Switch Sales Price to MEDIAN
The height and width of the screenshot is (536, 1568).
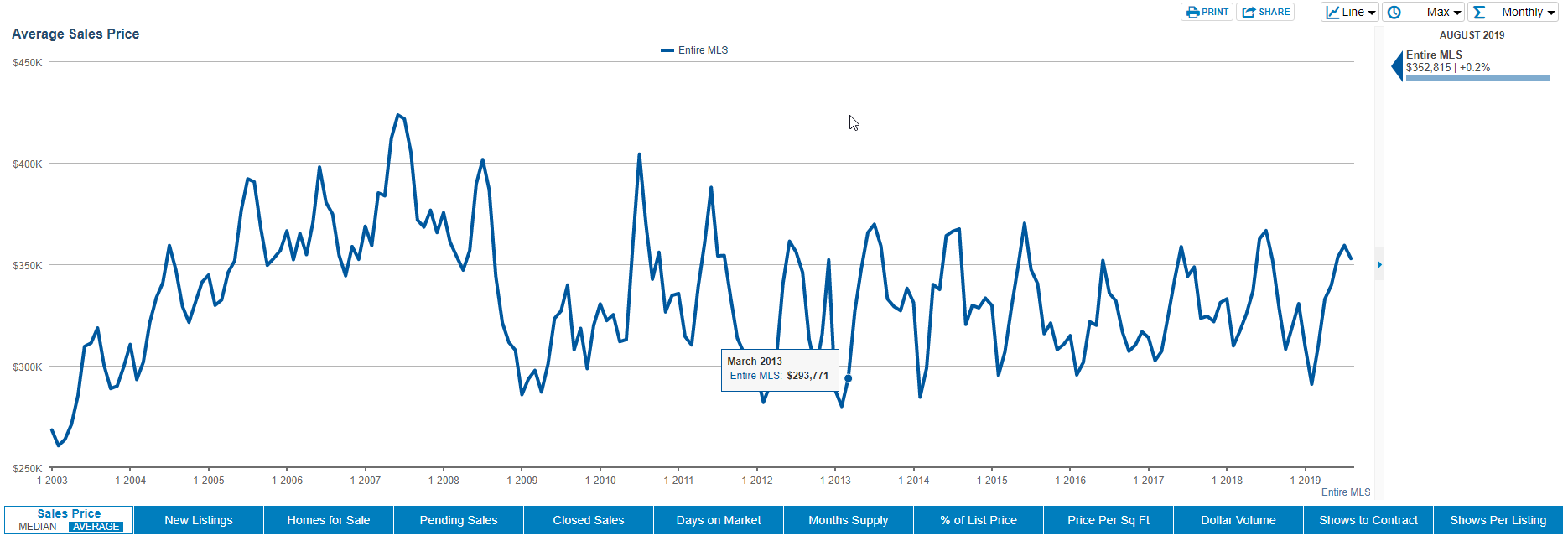coord(38,527)
